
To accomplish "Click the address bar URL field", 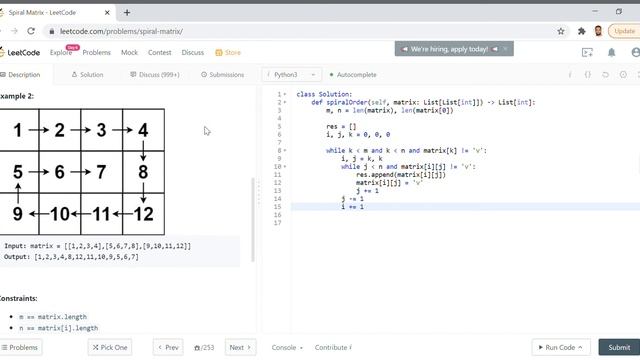I will pos(302,31).
